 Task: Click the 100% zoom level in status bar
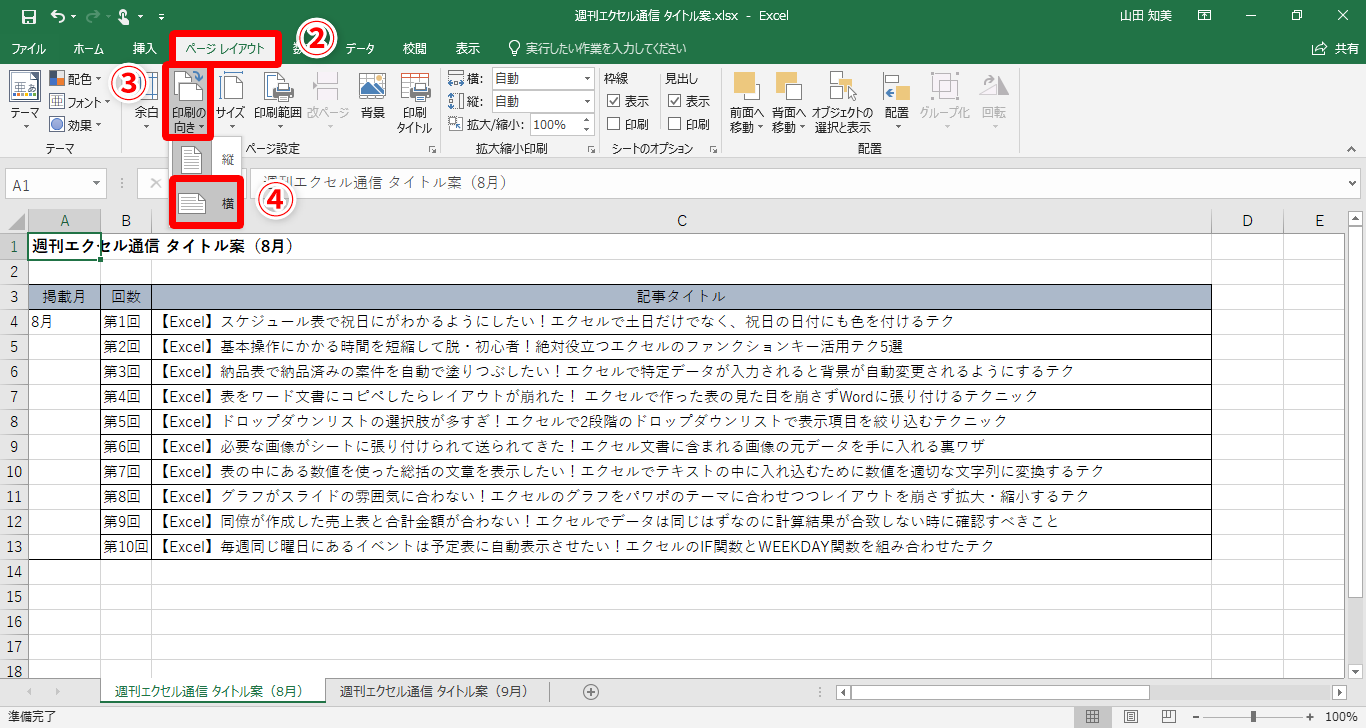tap(1340, 717)
